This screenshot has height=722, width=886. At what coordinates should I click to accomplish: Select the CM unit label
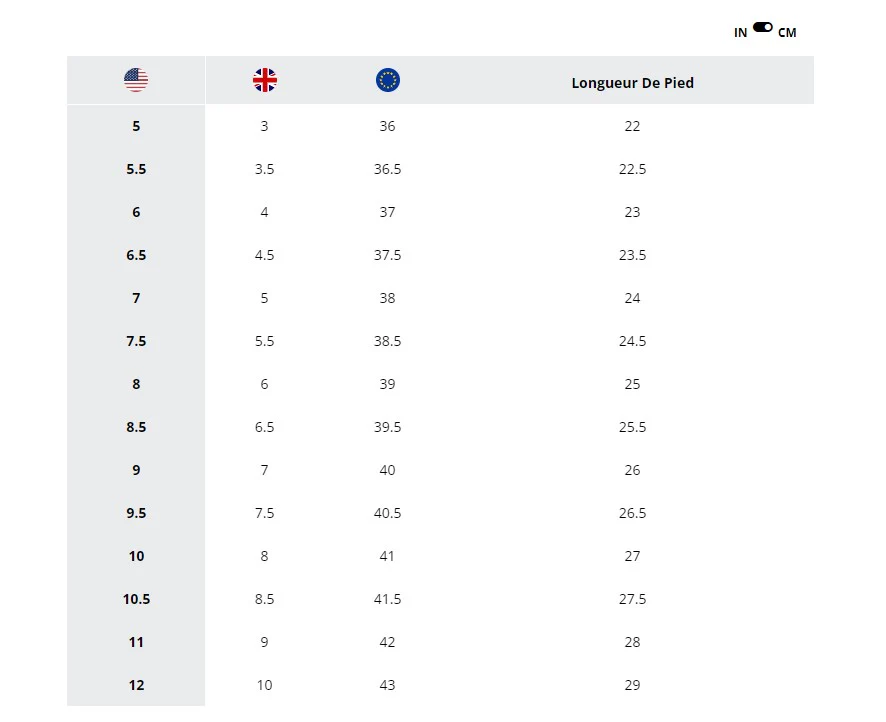(787, 33)
